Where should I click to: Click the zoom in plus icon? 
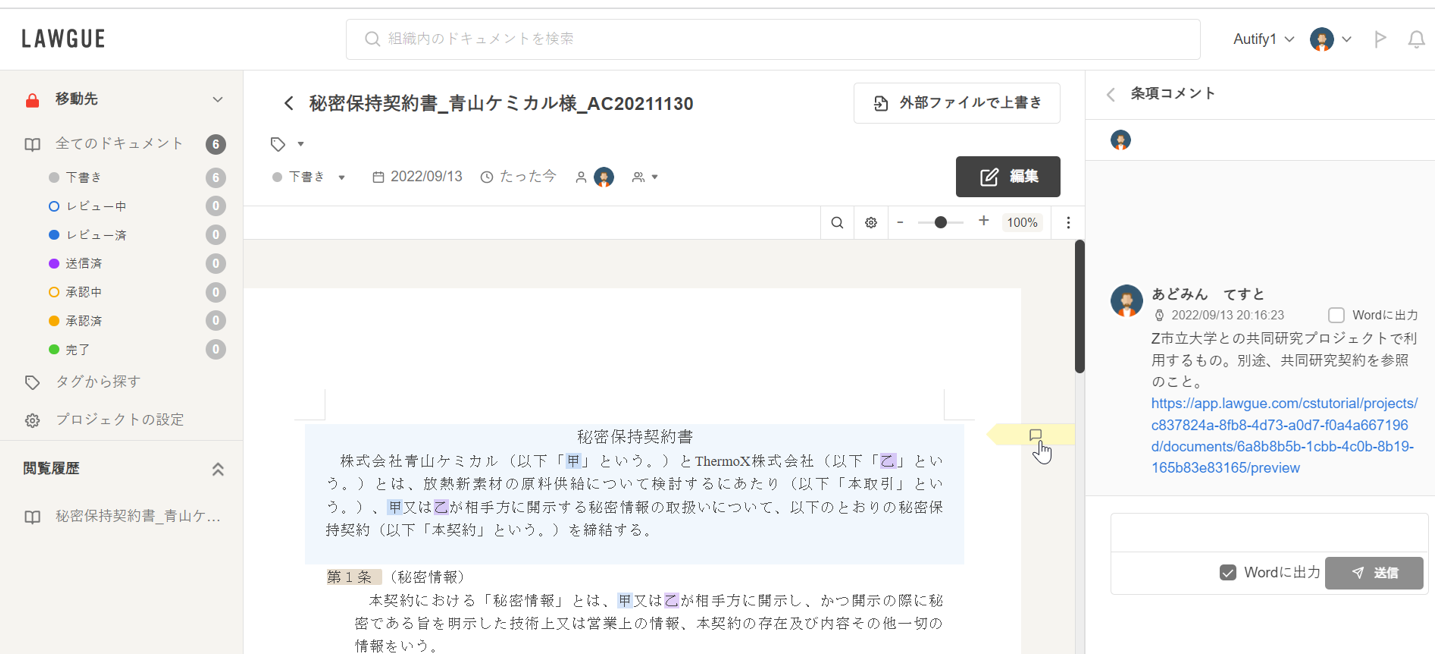pyautogui.click(x=984, y=222)
